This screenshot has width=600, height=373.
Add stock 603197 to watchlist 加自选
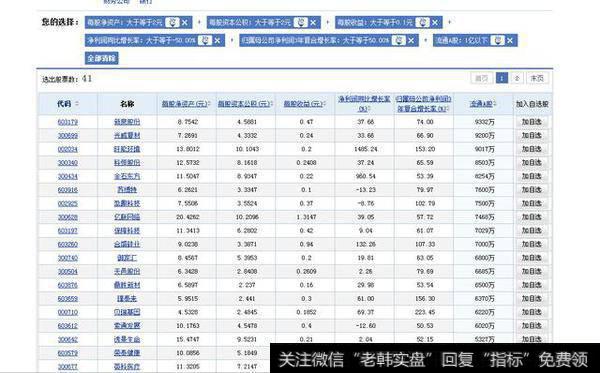(532, 231)
